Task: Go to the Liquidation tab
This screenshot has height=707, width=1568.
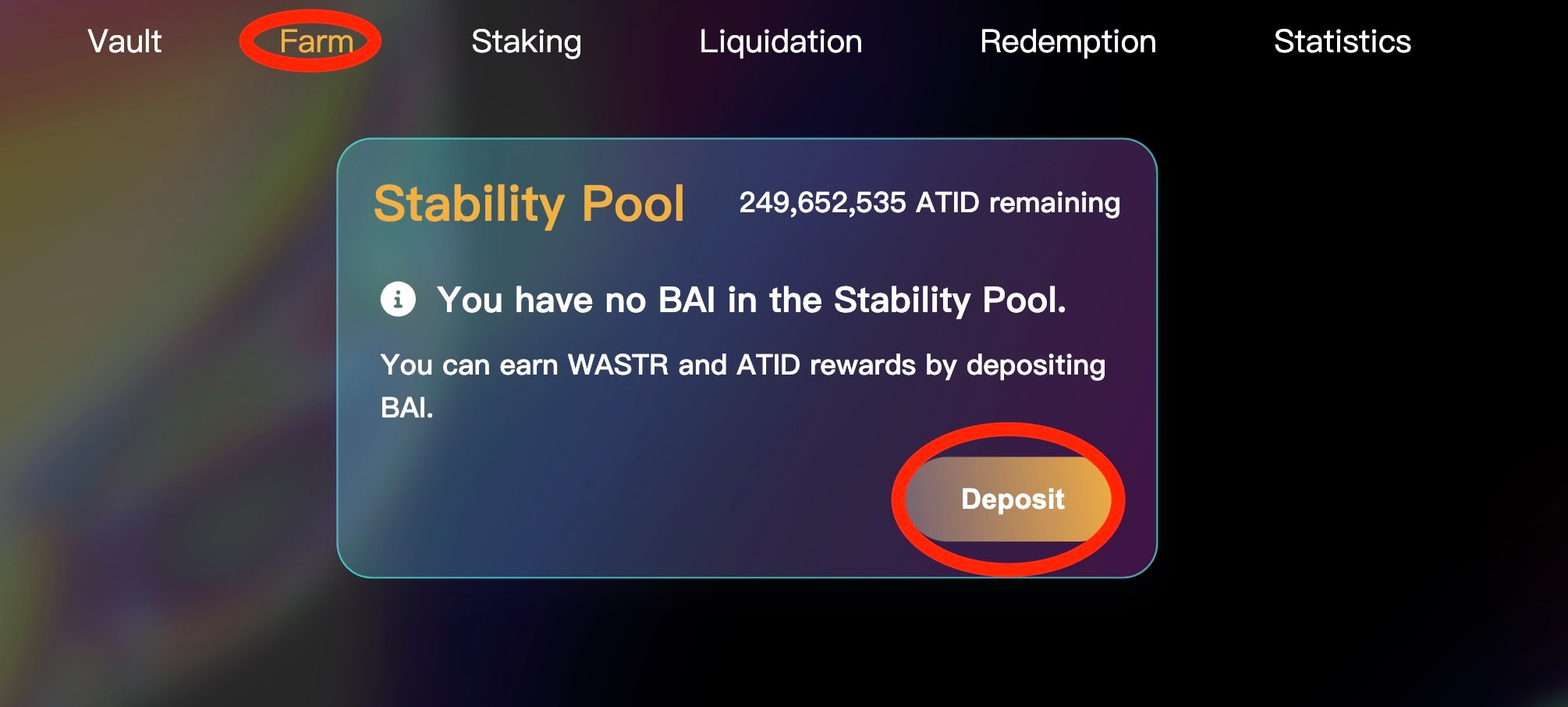Action: click(x=780, y=41)
